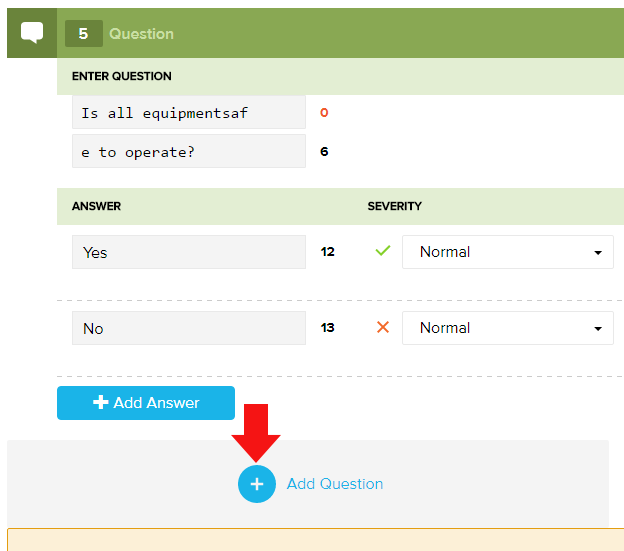624x551 pixels.
Task: Click the red downward arrow
Action: [256, 432]
